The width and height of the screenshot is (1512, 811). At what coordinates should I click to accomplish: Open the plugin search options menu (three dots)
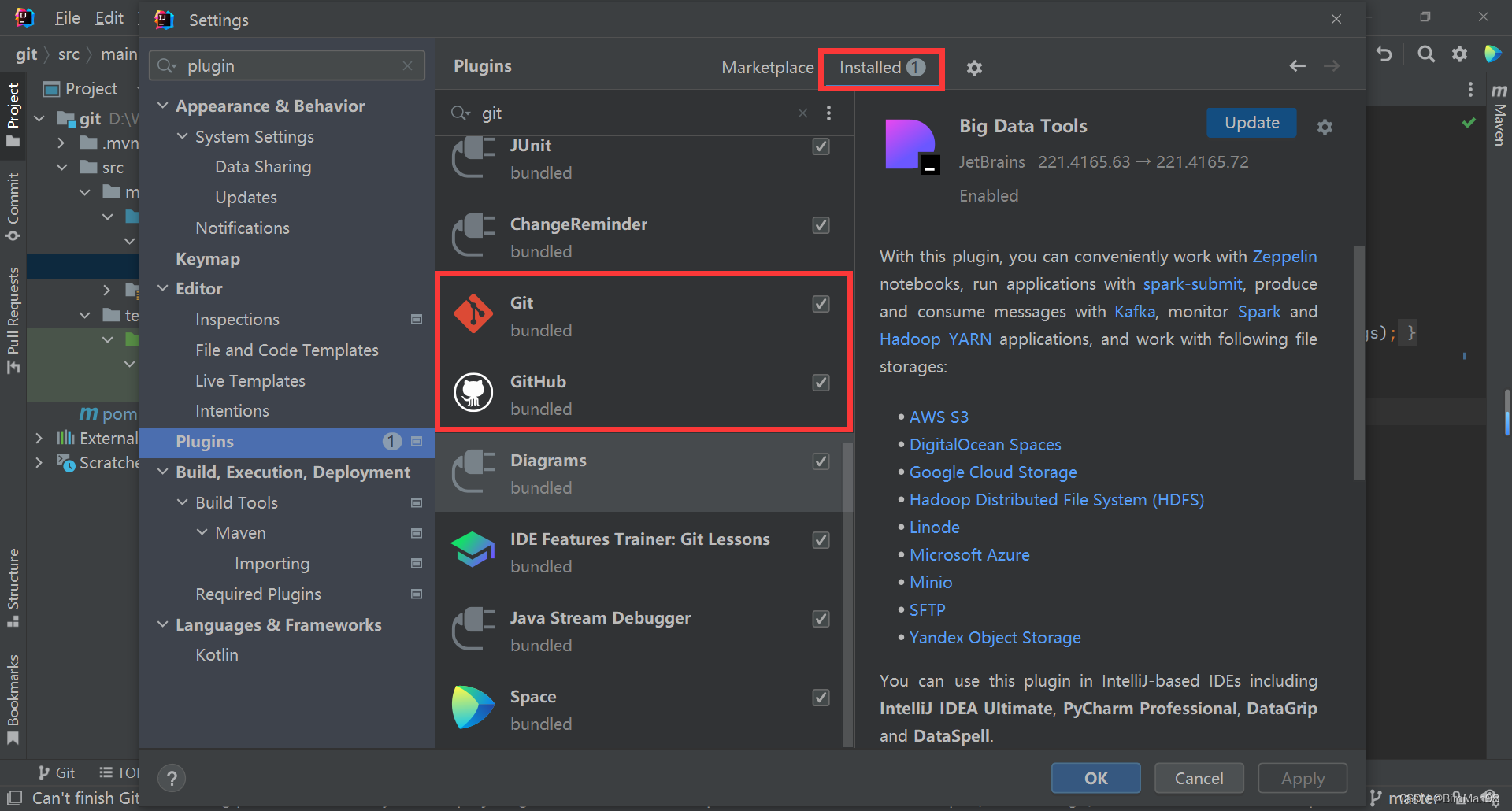coord(828,113)
